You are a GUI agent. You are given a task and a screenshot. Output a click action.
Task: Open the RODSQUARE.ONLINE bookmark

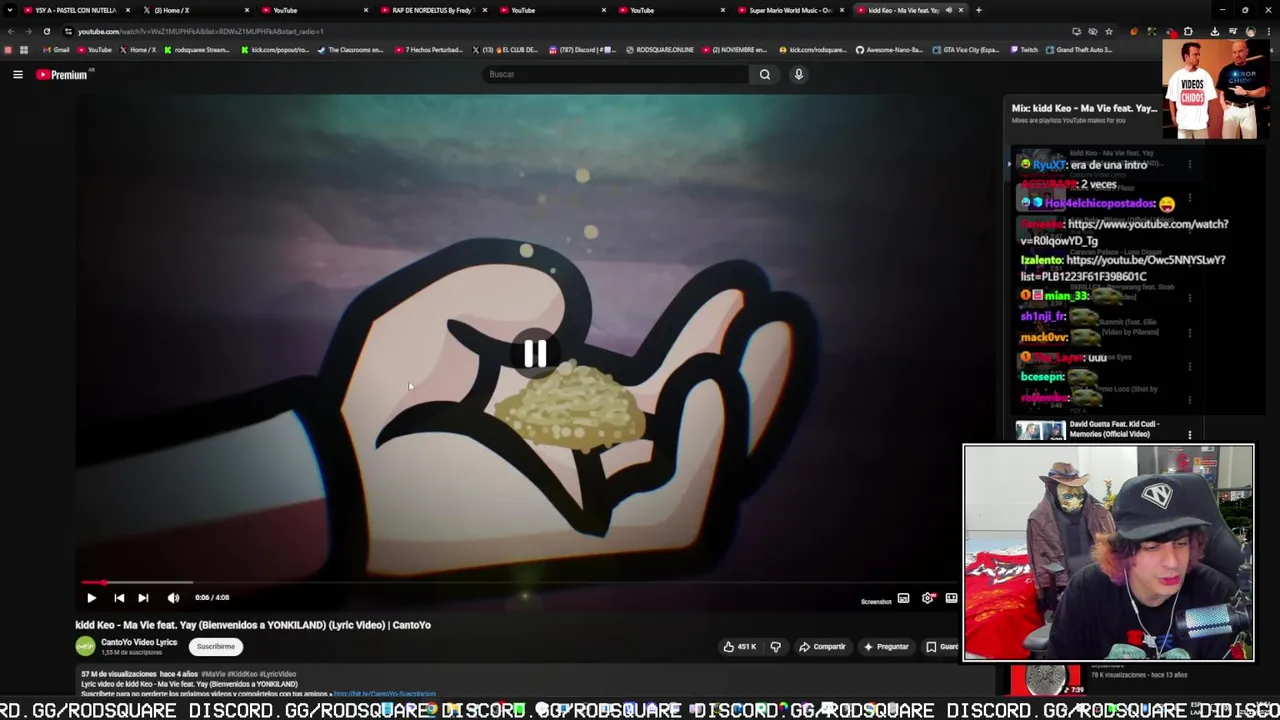tap(660, 50)
